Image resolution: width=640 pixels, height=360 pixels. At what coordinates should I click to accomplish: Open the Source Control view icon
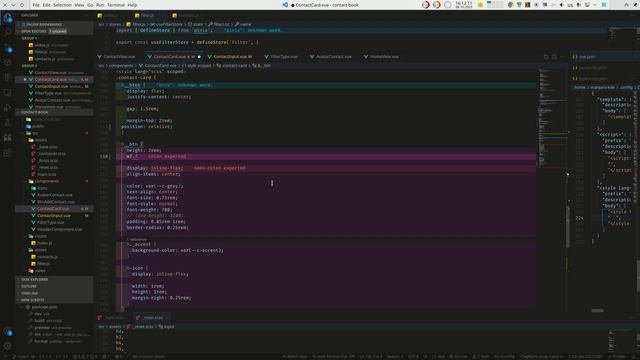click(x=7, y=48)
